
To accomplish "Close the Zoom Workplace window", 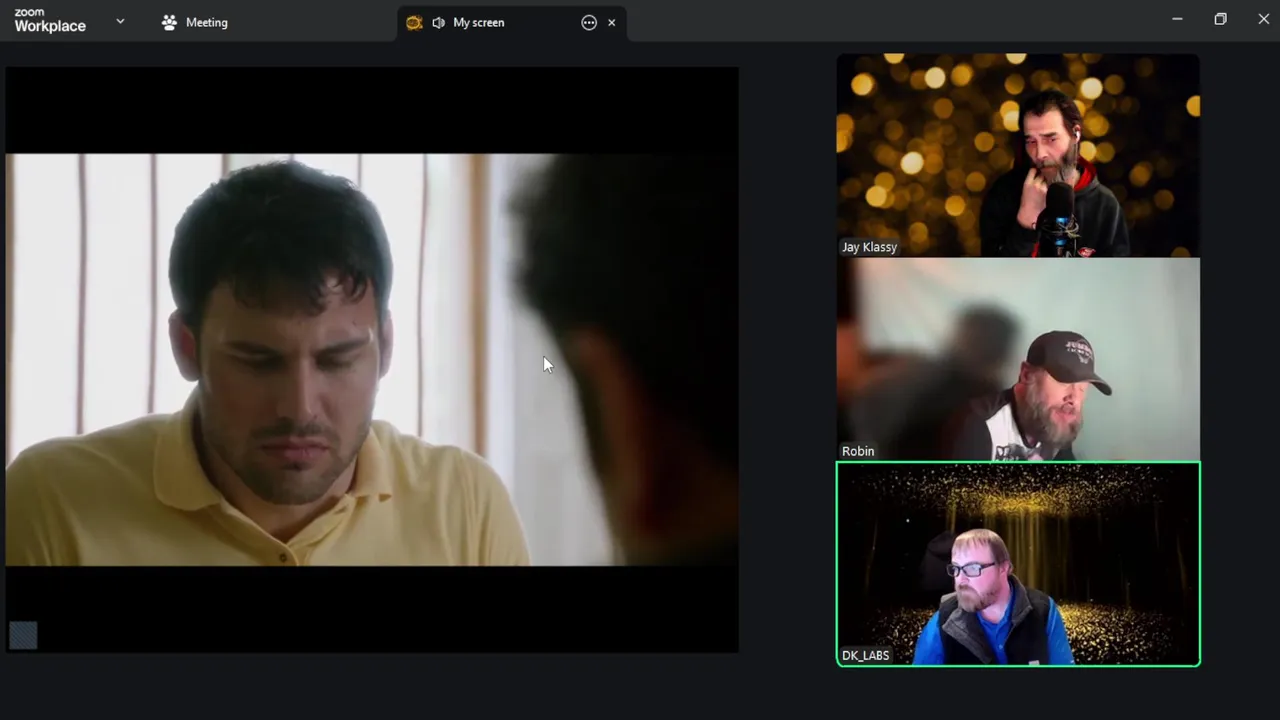I will point(1263,19).
